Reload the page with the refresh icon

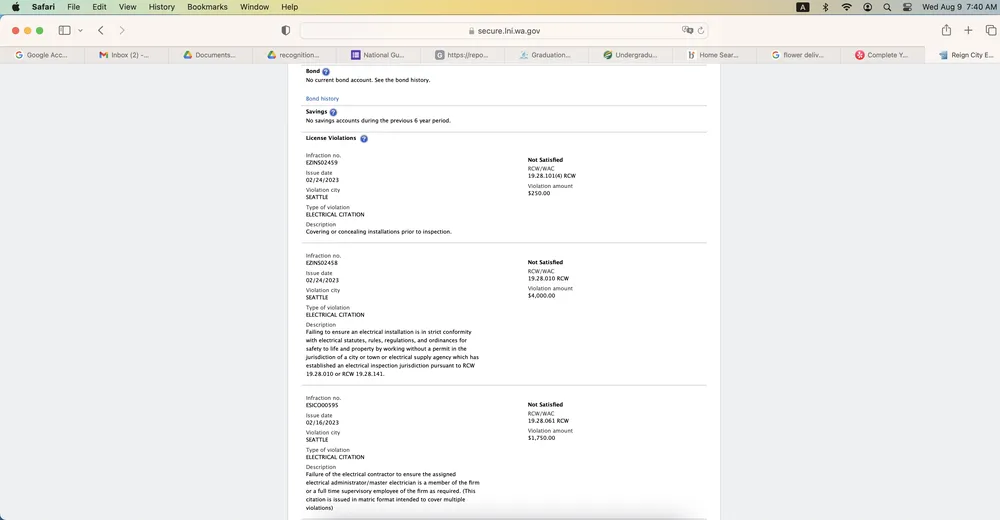[x=701, y=31]
